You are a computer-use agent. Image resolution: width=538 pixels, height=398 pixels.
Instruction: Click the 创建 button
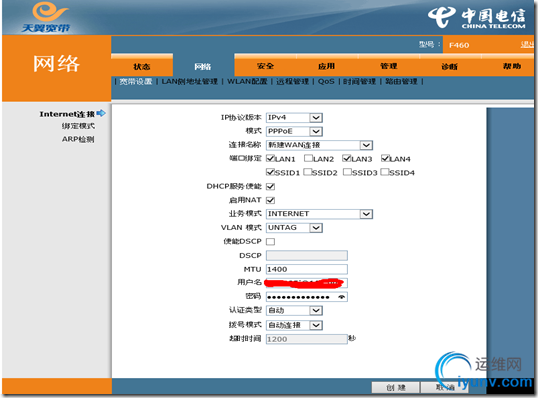(x=395, y=387)
